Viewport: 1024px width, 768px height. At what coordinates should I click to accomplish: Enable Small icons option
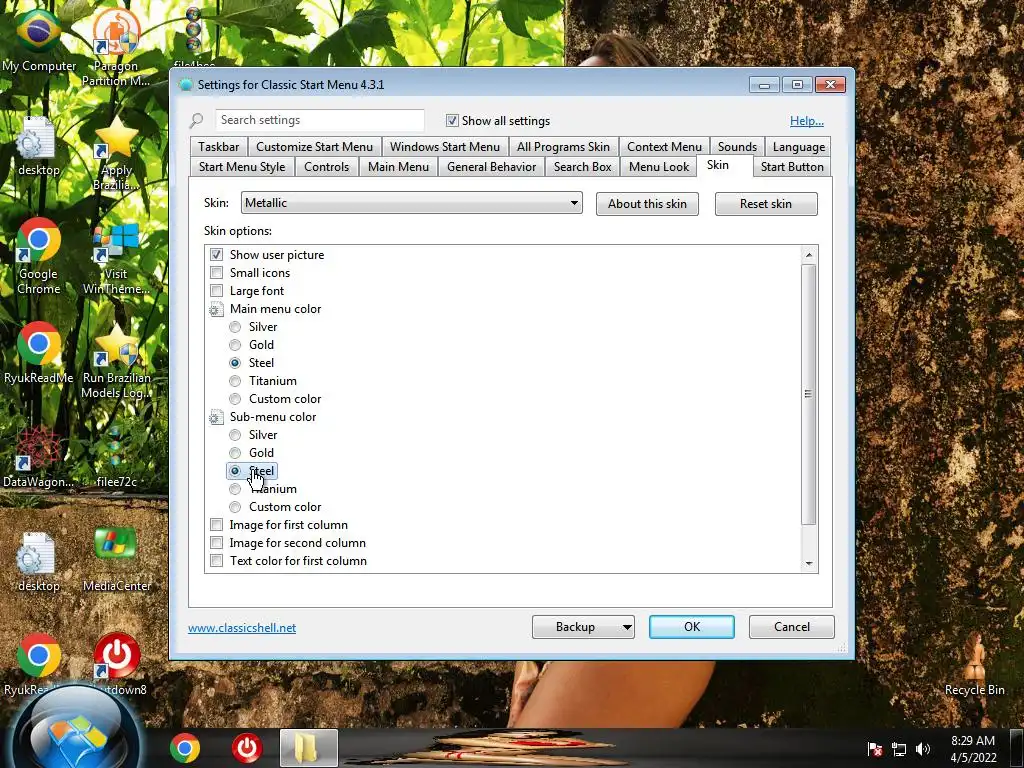216,272
